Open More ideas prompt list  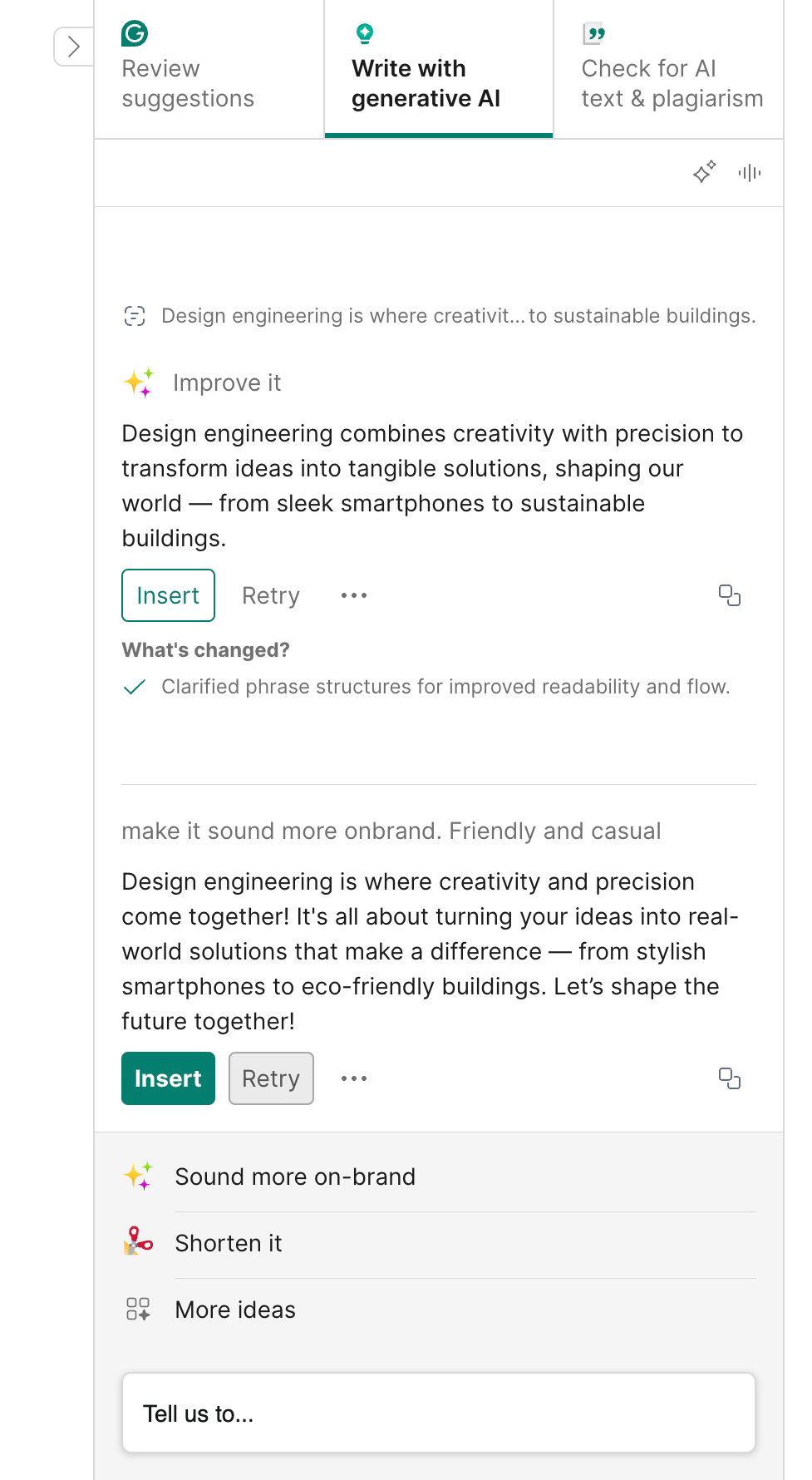(235, 1310)
